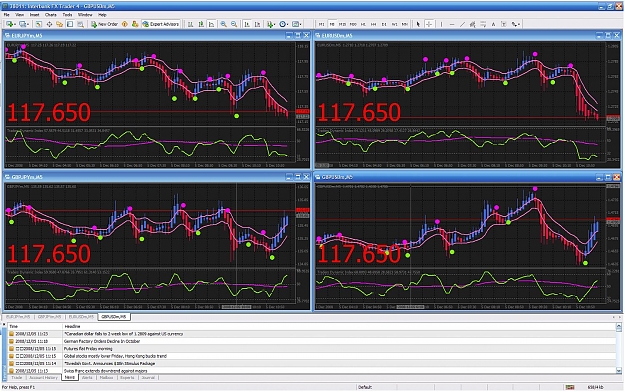Open the Journal tab in Terminal
This screenshot has height=392, width=625.
(x=148, y=378)
